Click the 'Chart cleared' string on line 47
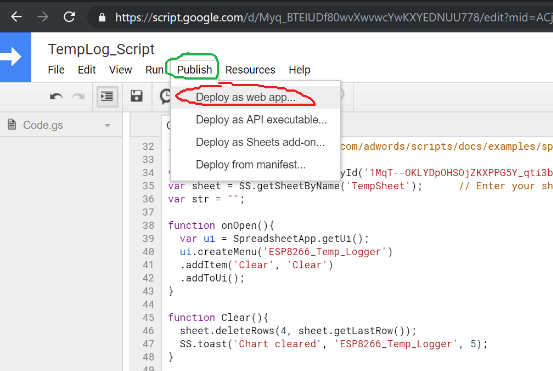 (x=277, y=344)
